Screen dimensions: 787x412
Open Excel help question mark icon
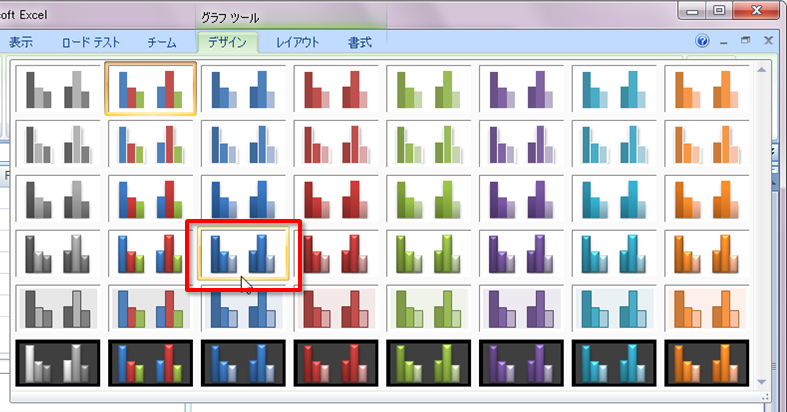tap(702, 41)
